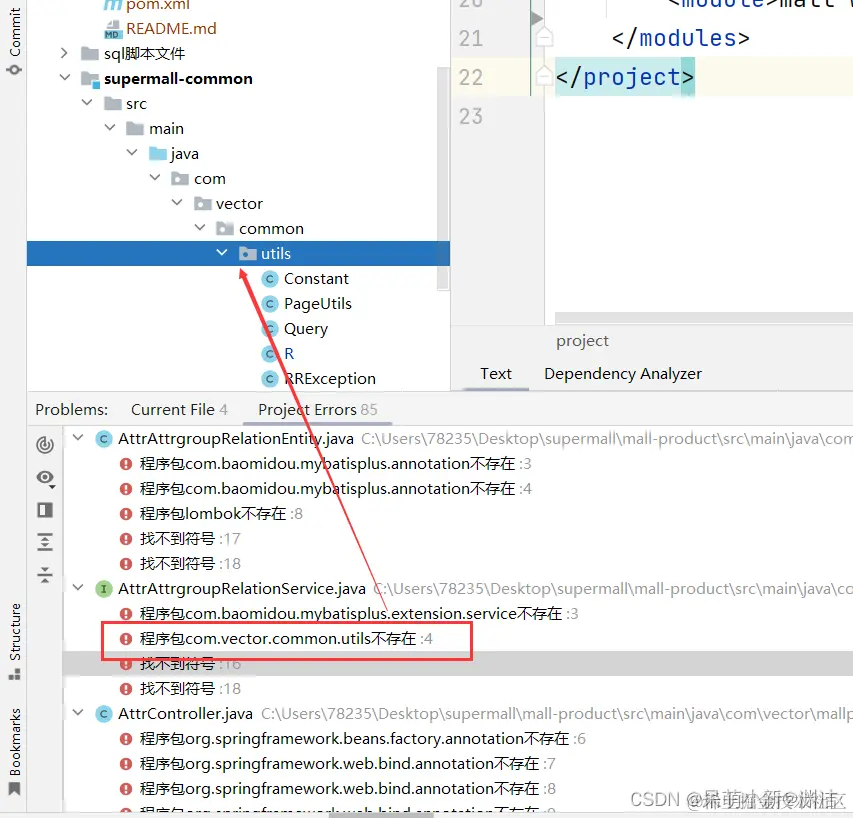Toggle the eye view options icon
The height and width of the screenshot is (818, 853).
click(45, 478)
